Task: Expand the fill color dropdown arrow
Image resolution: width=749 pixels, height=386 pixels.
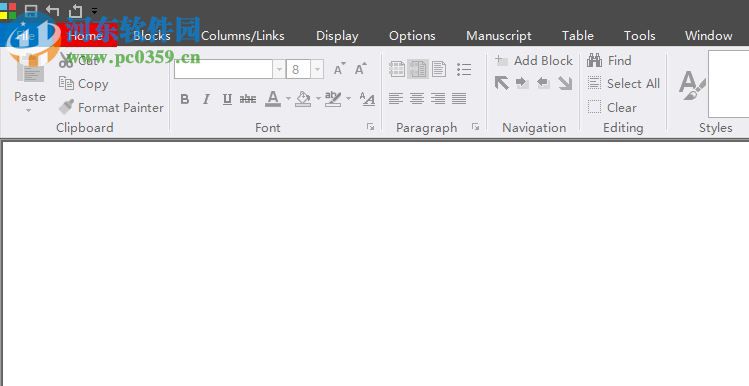Action: [318, 99]
